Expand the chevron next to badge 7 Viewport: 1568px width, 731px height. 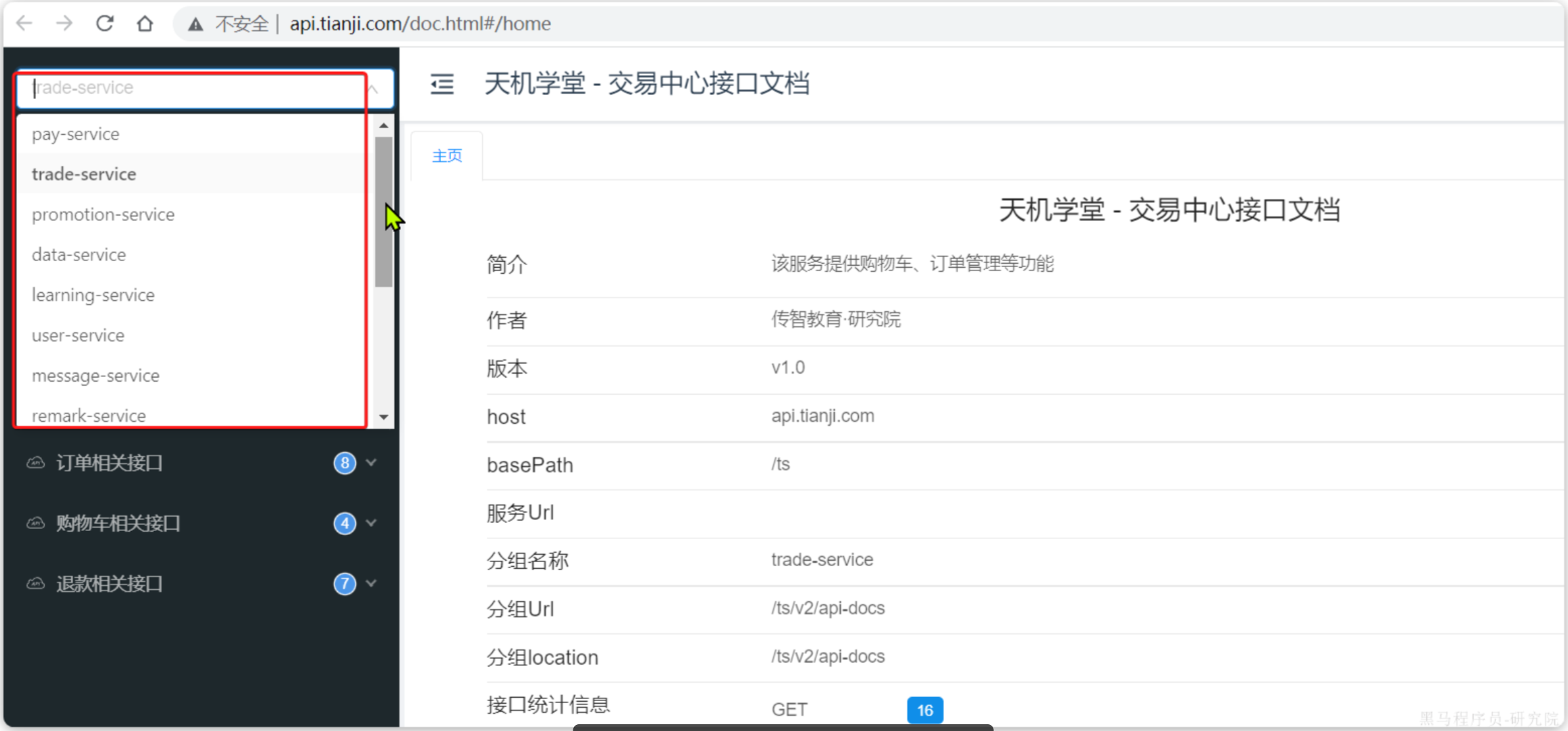(x=371, y=583)
